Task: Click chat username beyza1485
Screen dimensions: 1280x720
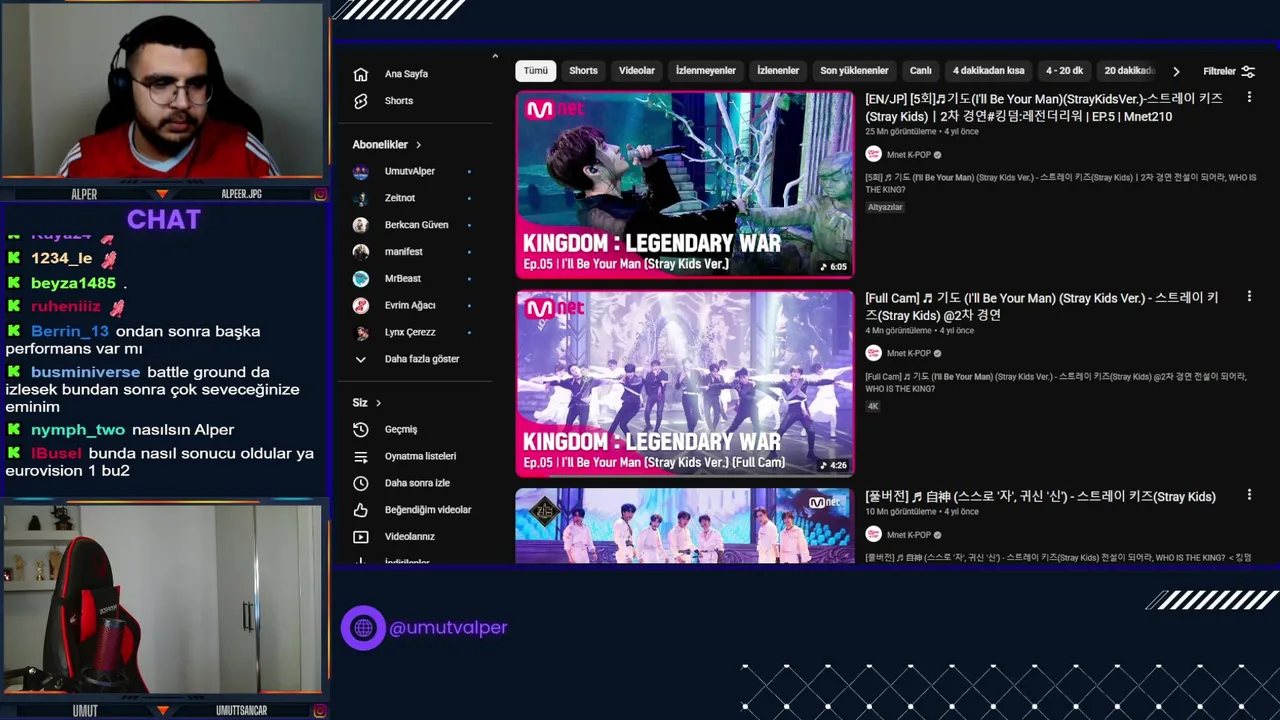Action: pyautogui.click(x=73, y=283)
